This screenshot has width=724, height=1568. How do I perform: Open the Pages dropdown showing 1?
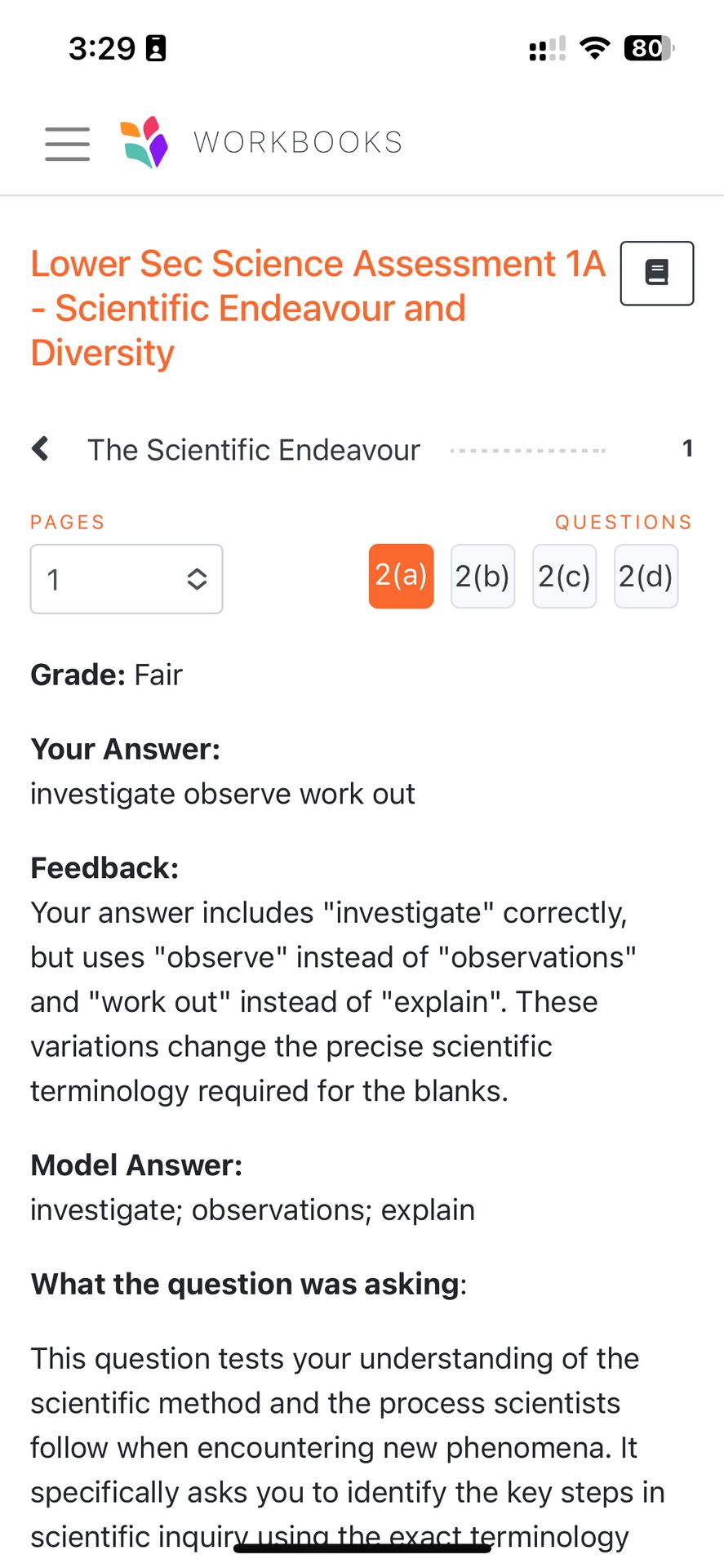point(126,579)
